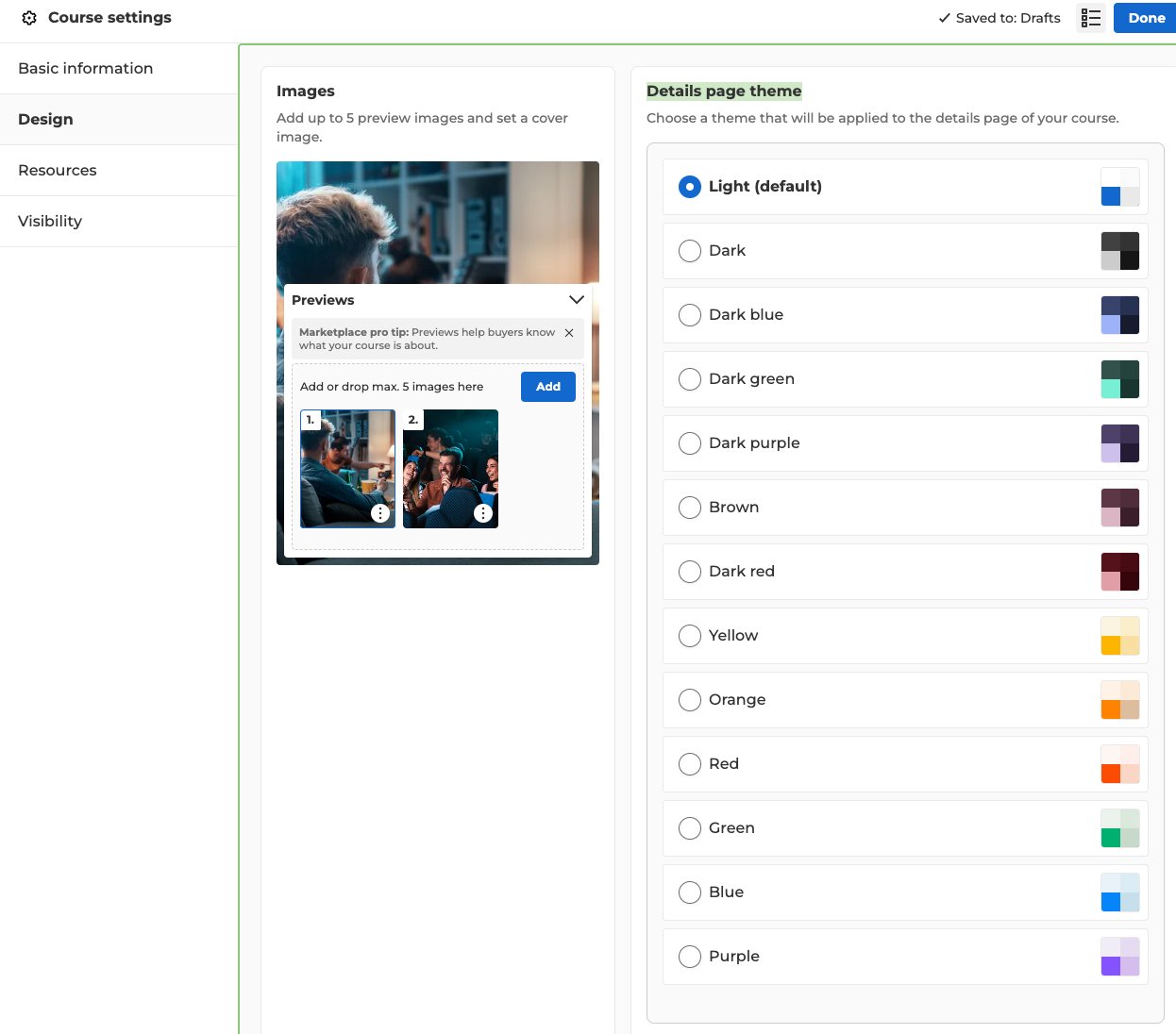This screenshot has height=1034, width=1176.
Task: Select the Dark blue theme option
Action: tap(690, 315)
